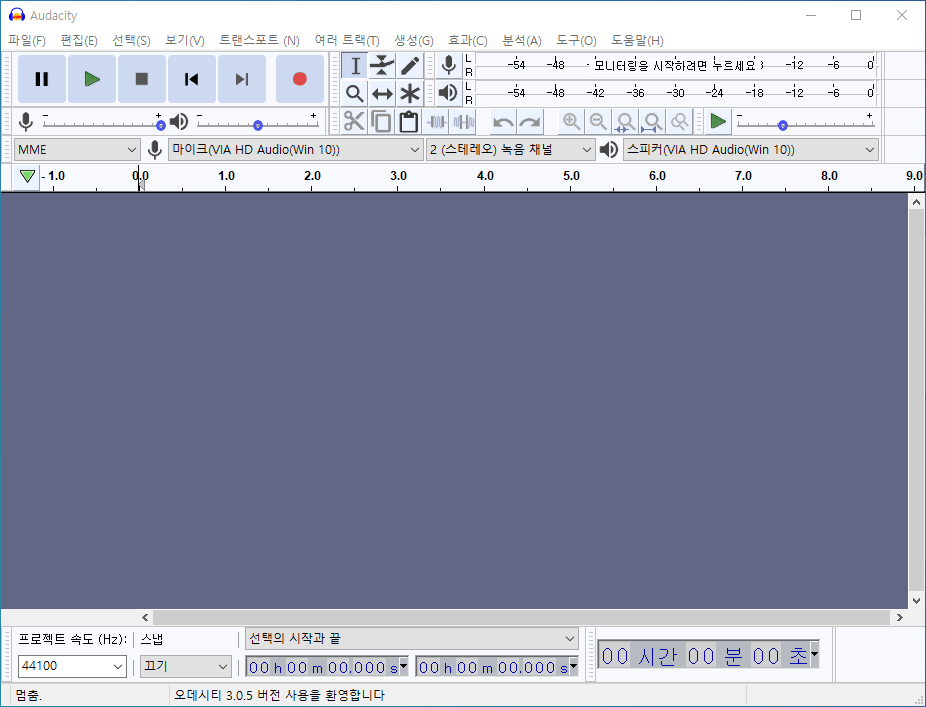Click the timeline options green triangle button
Image resolution: width=926 pixels, height=707 pixels.
tap(27, 176)
